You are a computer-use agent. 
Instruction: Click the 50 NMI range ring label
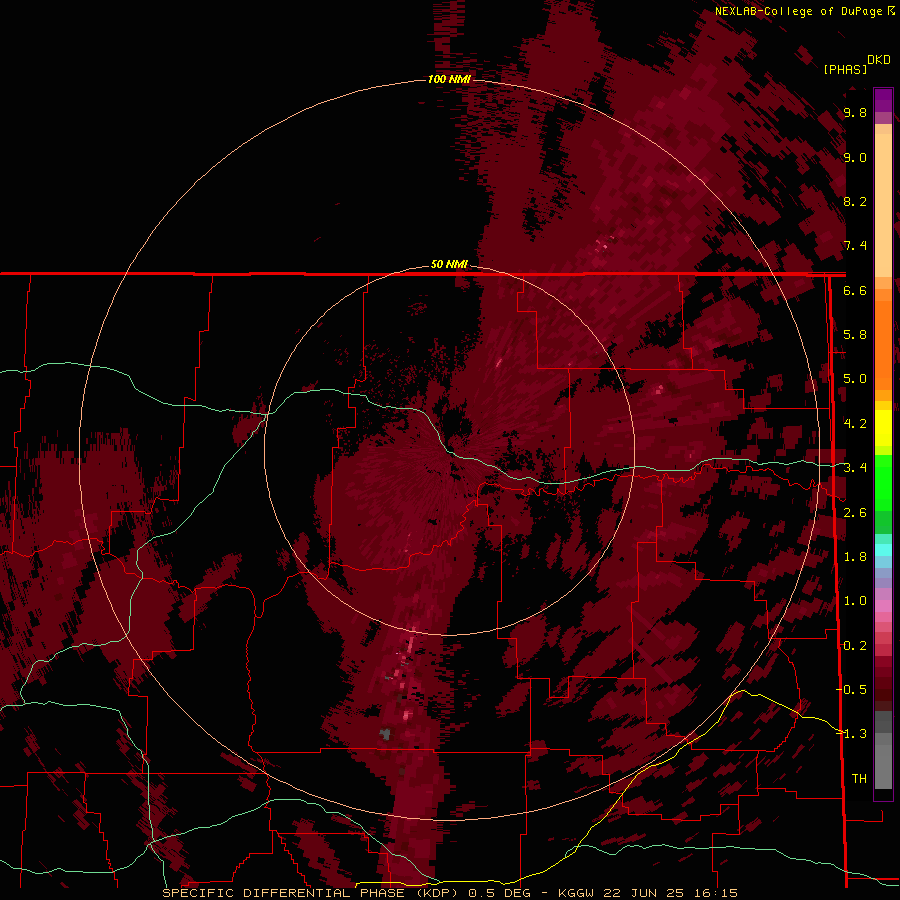coord(449,264)
